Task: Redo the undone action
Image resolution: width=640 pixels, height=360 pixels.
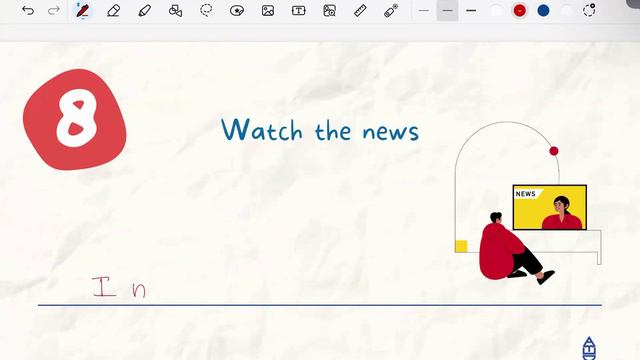Action: (53, 10)
